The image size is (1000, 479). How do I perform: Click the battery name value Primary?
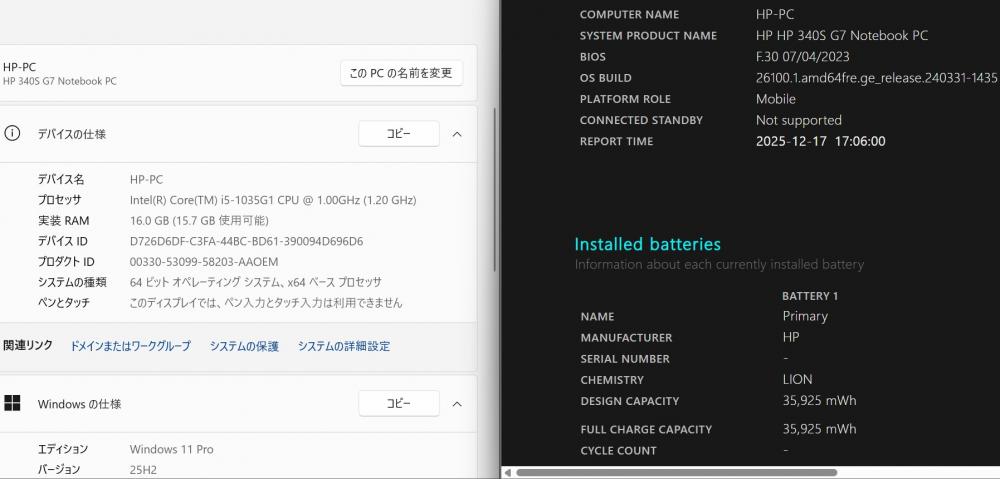[x=805, y=316]
